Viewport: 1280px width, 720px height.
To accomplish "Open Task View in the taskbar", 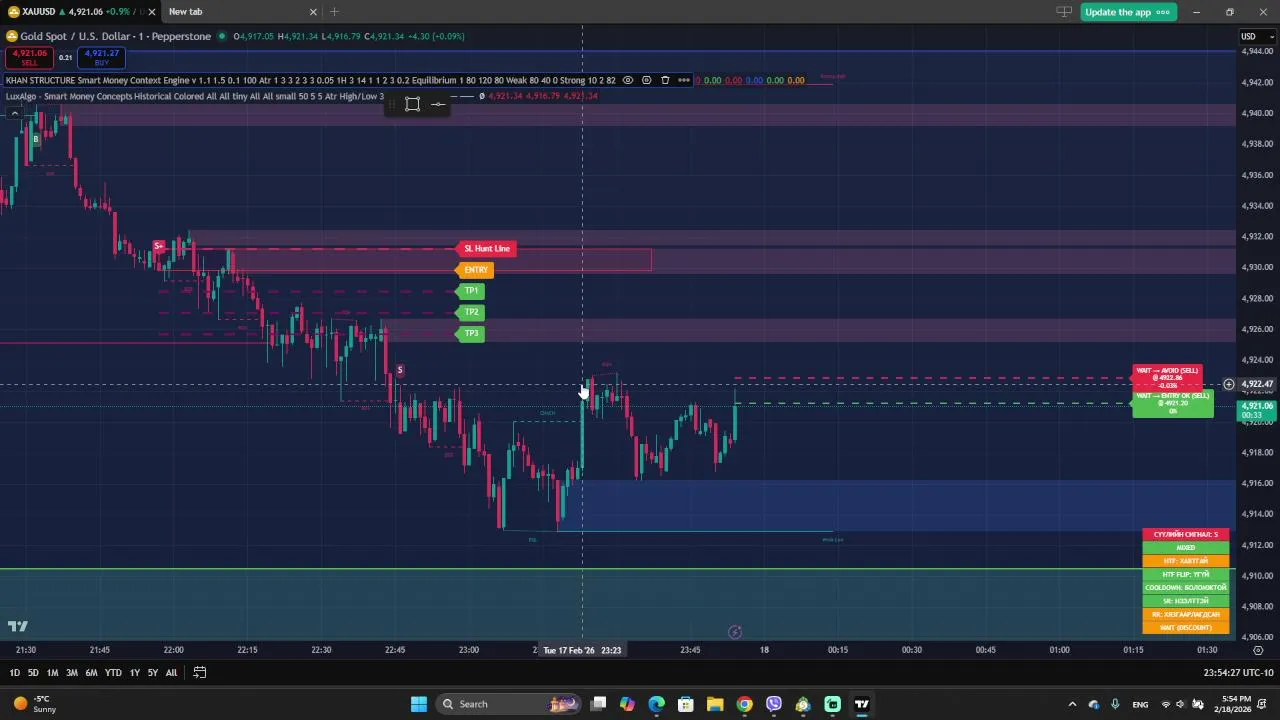I will click(598, 704).
